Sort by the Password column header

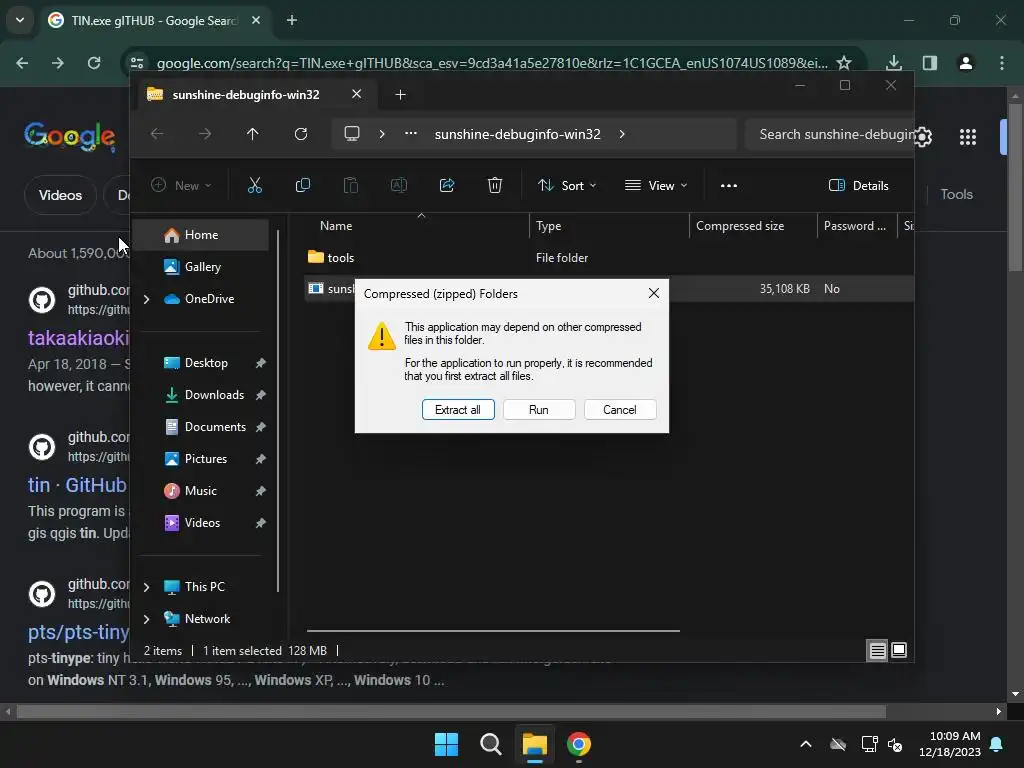(857, 226)
